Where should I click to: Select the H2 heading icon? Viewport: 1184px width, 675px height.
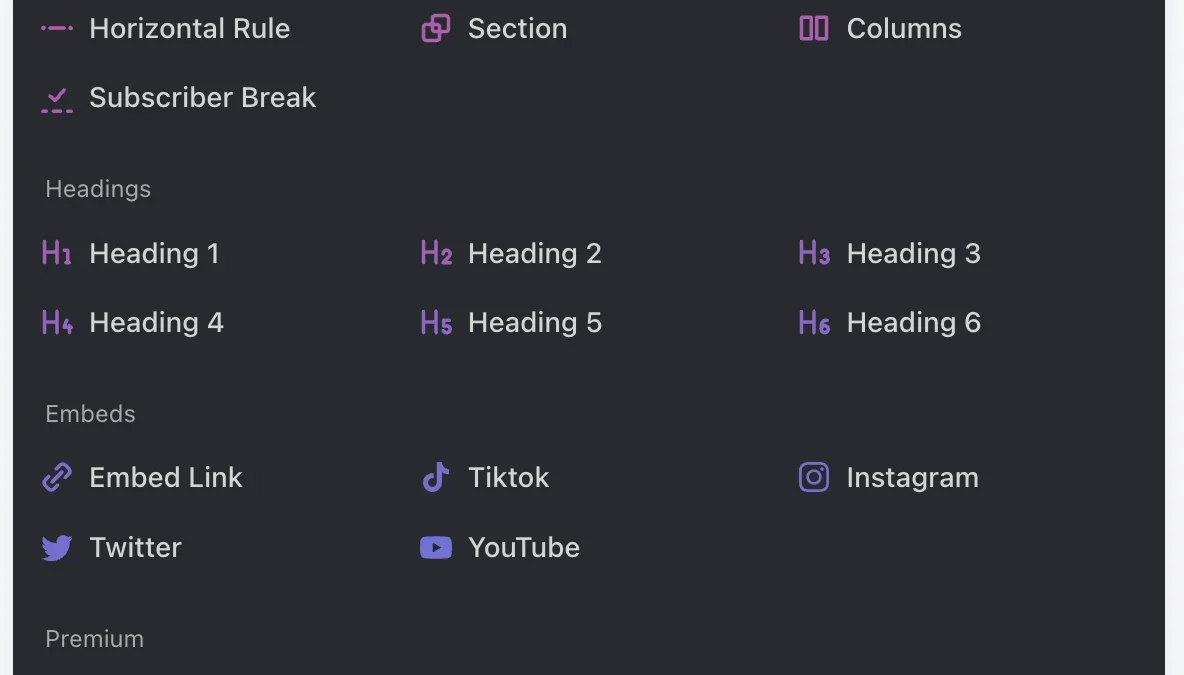point(436,253)
